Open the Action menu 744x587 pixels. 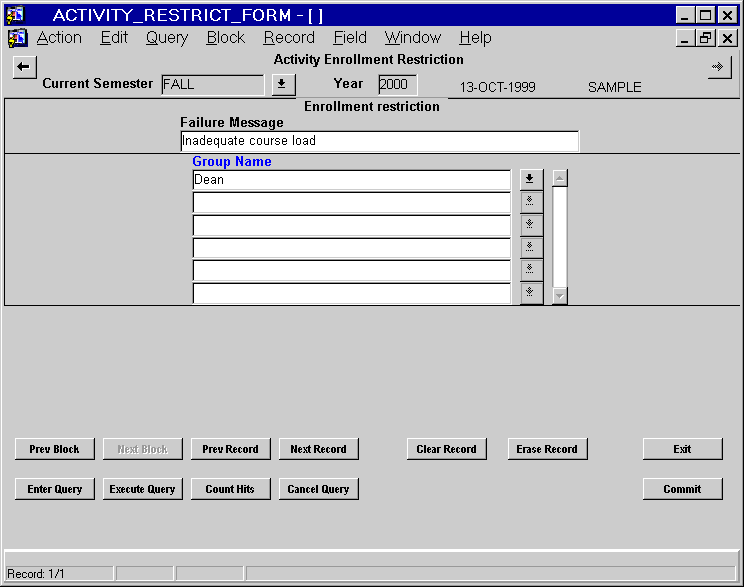(59, 37)
